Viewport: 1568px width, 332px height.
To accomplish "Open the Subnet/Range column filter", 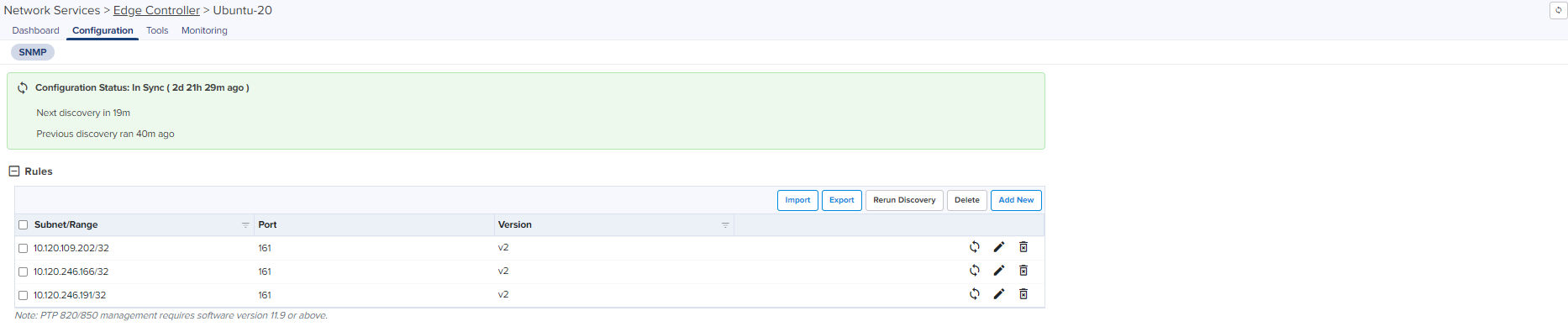I will pyautogui.click(x=245, y=225).
